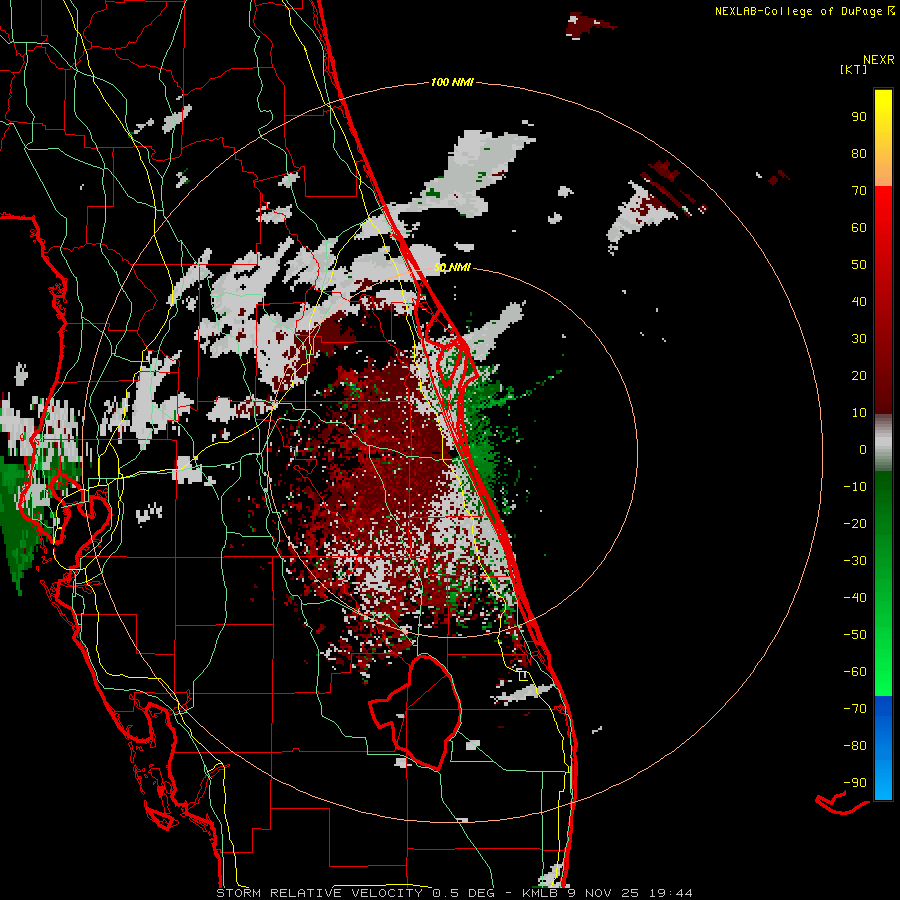Click the 50 NMI range ring label

[x=452, y=267]
